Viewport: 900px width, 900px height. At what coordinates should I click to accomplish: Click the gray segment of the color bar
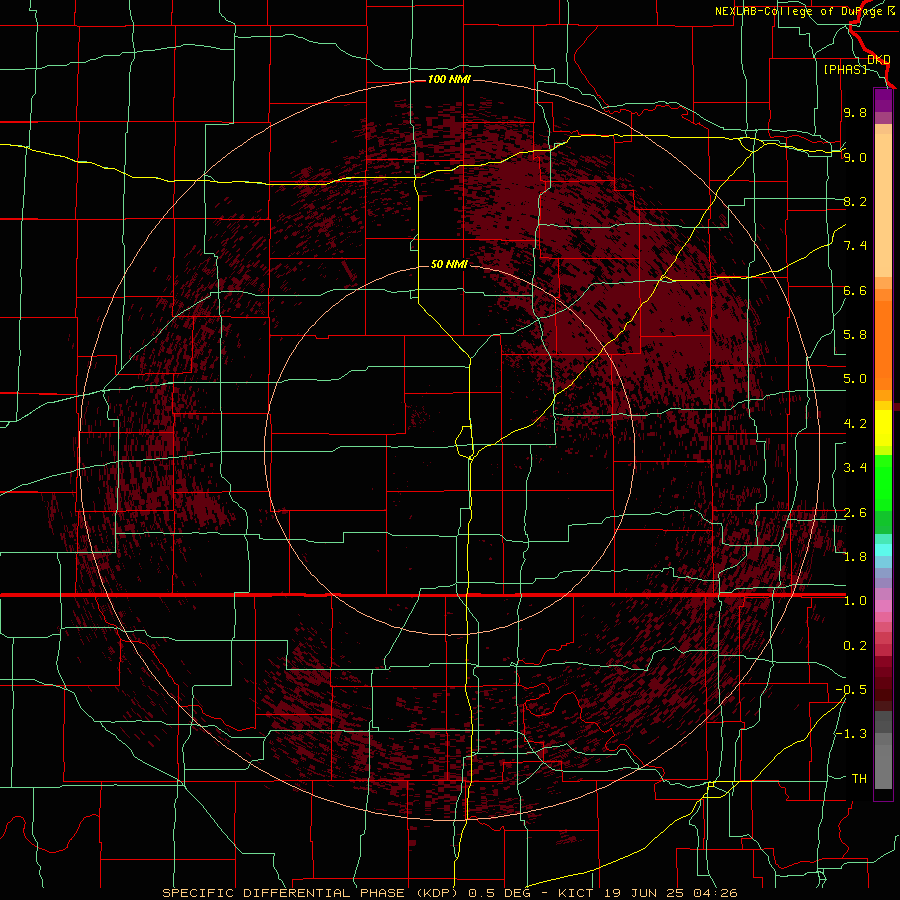click(883, 750)
